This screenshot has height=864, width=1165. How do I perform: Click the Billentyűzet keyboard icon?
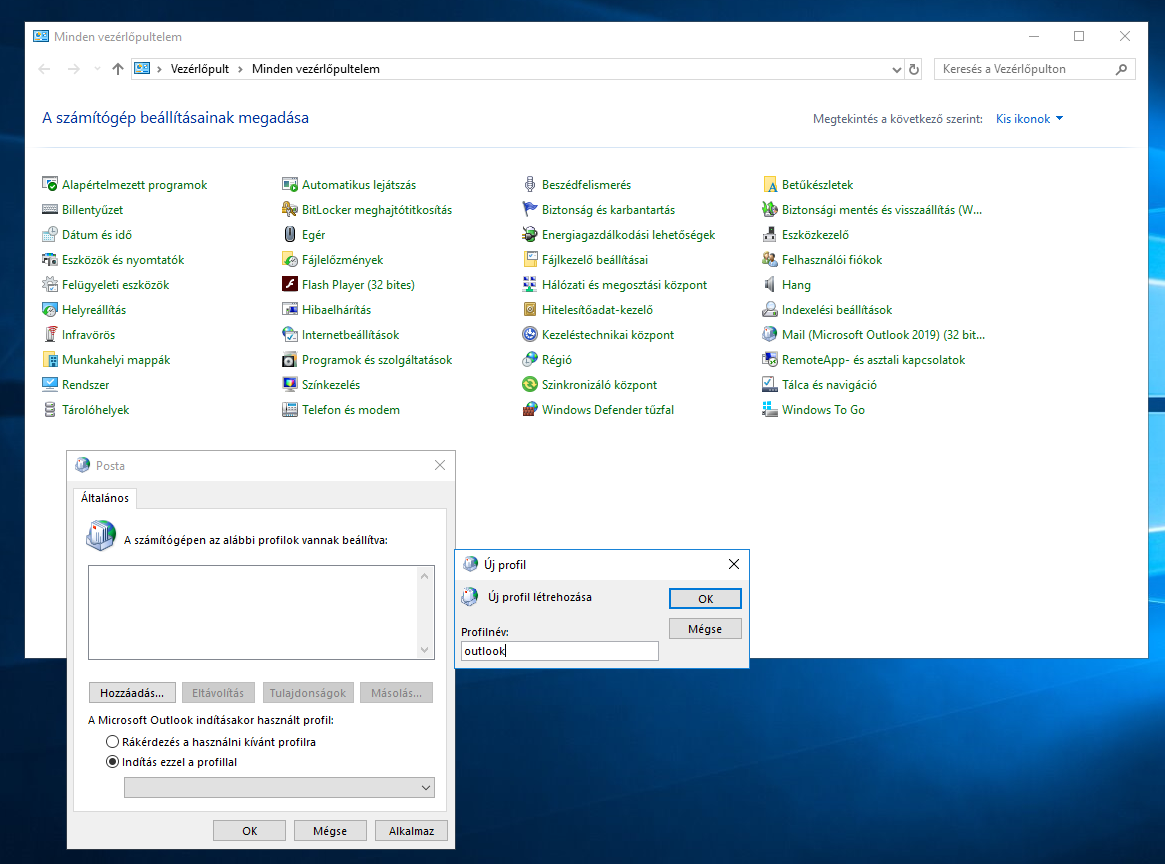(x=50, y=209)
